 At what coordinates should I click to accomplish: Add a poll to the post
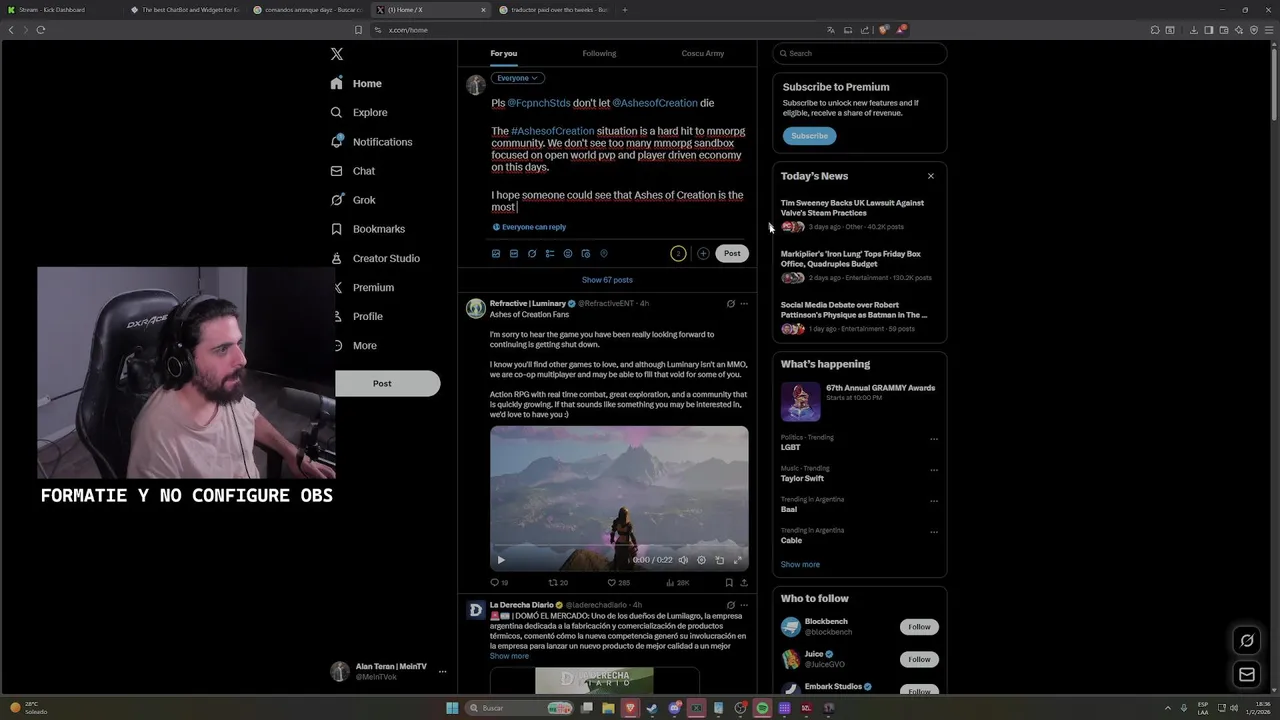click(550, 254)
